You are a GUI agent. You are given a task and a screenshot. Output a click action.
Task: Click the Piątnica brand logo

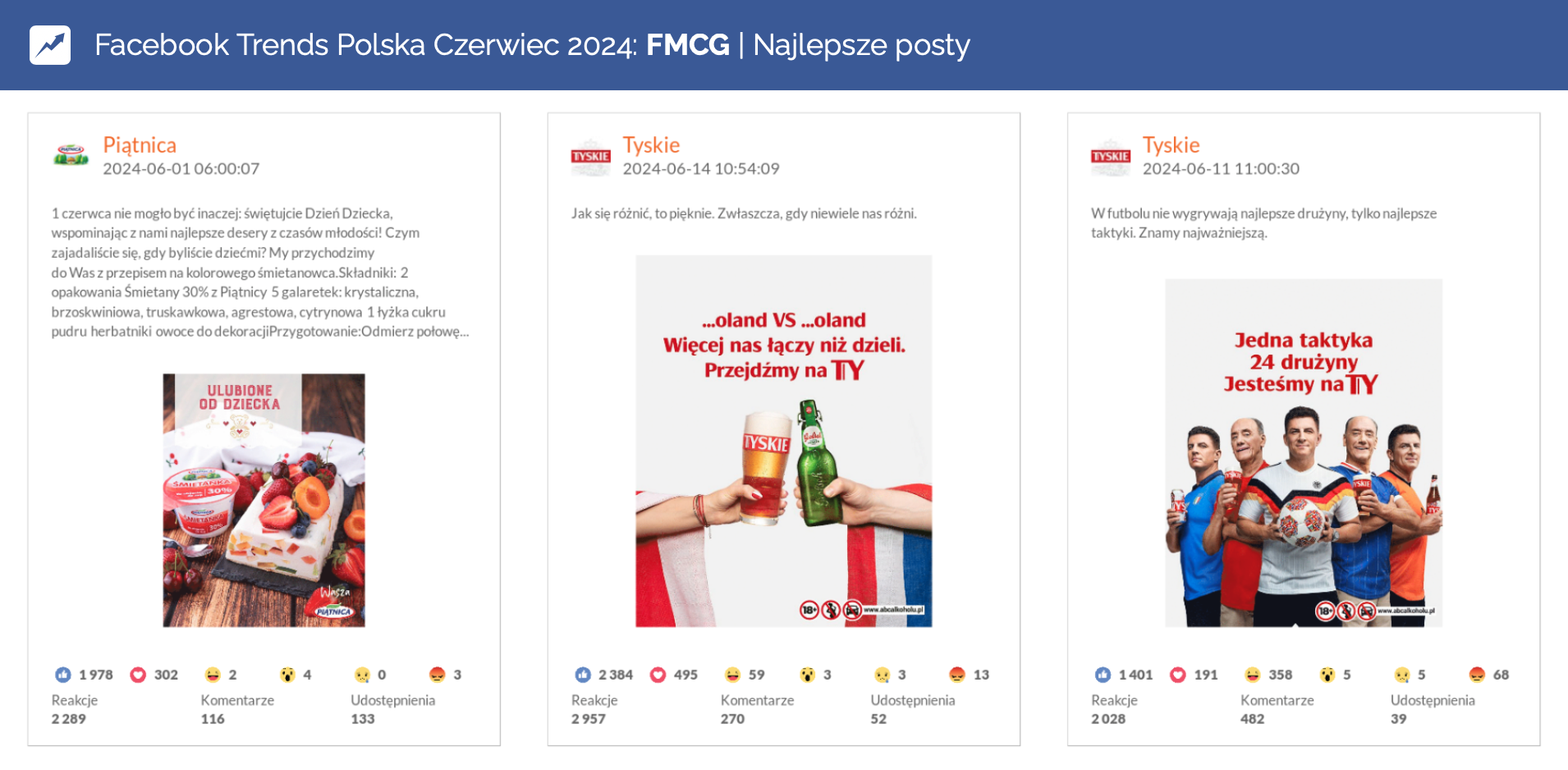tap(71, 155)
